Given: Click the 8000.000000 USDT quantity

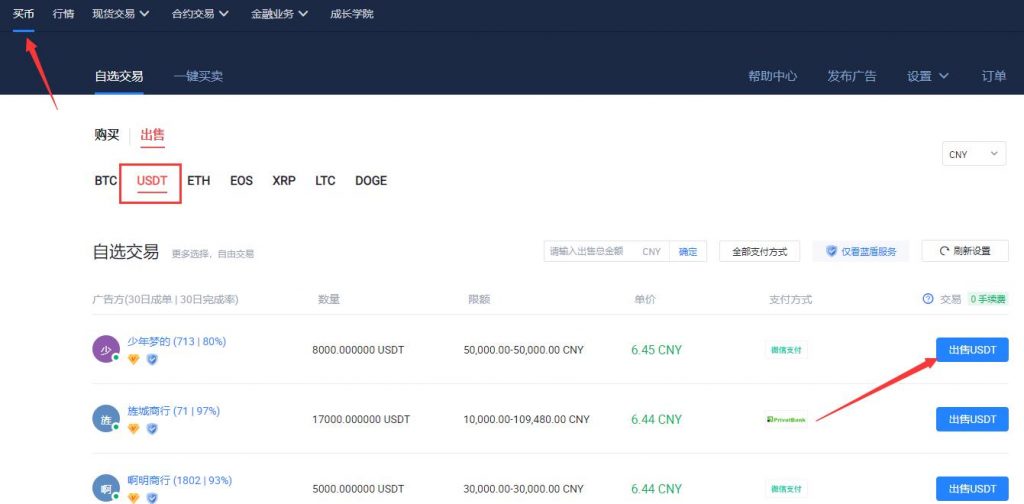Looking at the screenshot, I should point(358,350).
